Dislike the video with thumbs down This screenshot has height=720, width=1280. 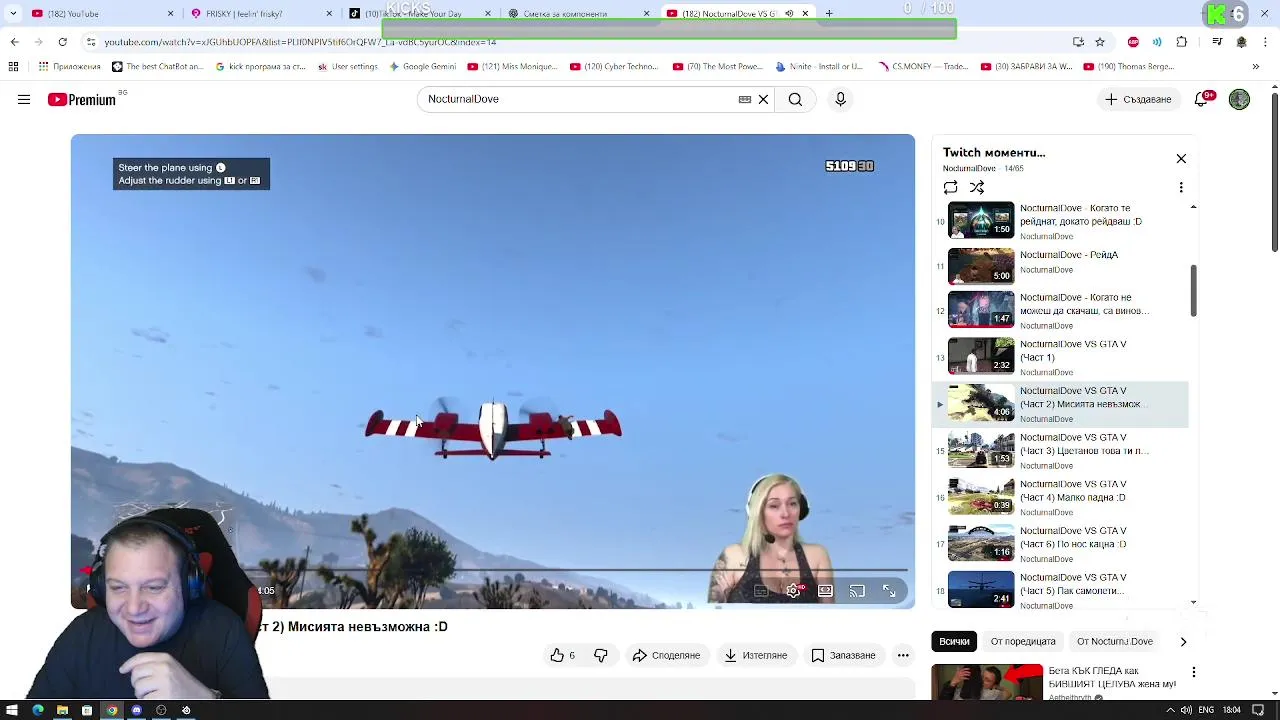click(x=601, y=655)
